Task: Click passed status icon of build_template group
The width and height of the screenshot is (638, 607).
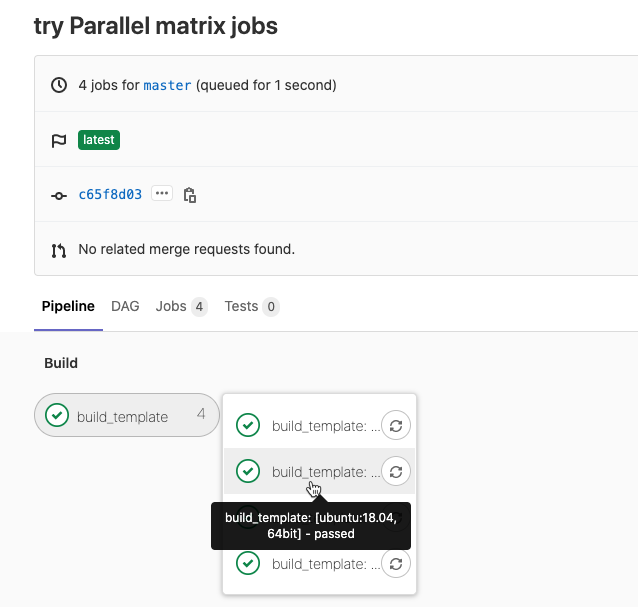Action: 57,416
